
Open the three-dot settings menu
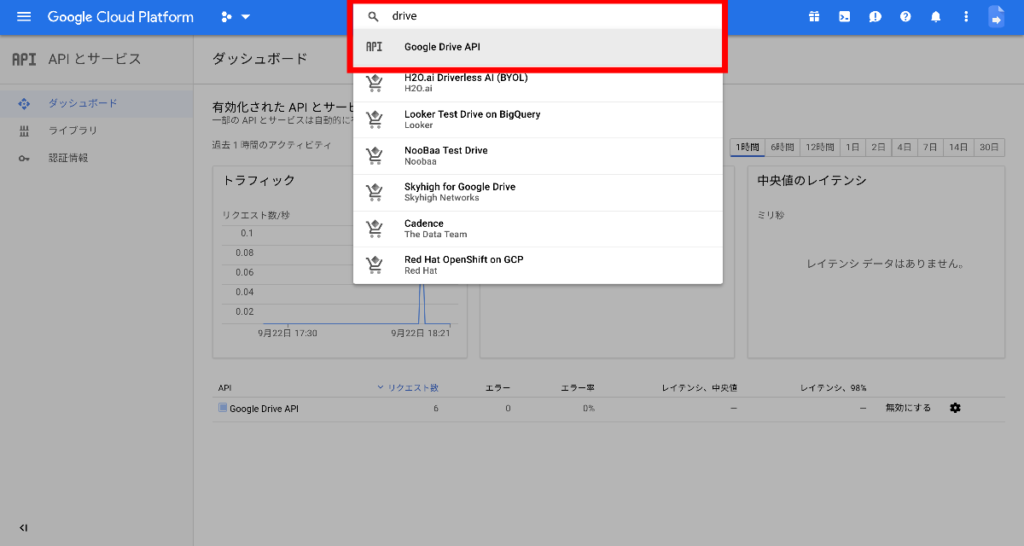tap(966, 16)
